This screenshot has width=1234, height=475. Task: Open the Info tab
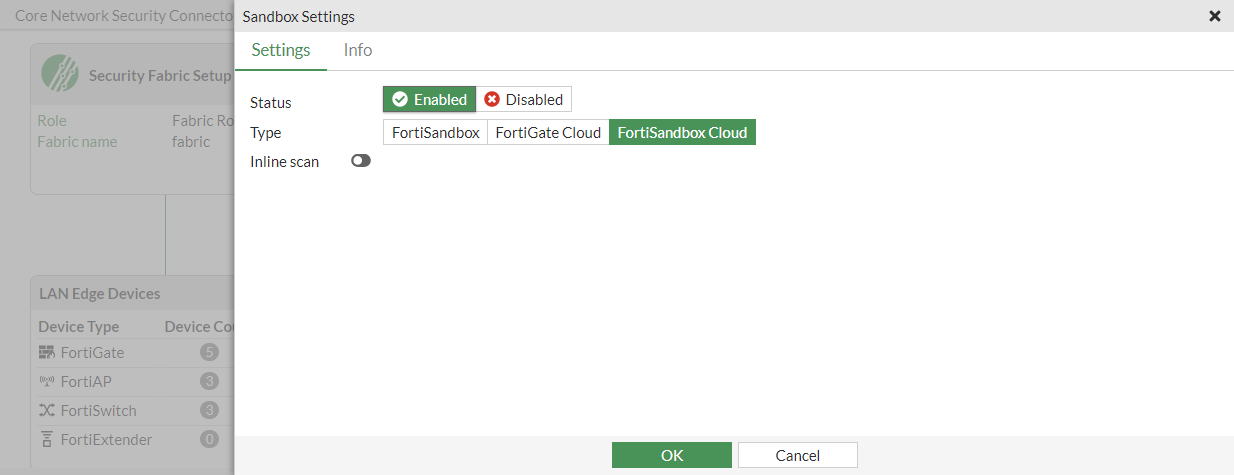(x=358, y=50)
